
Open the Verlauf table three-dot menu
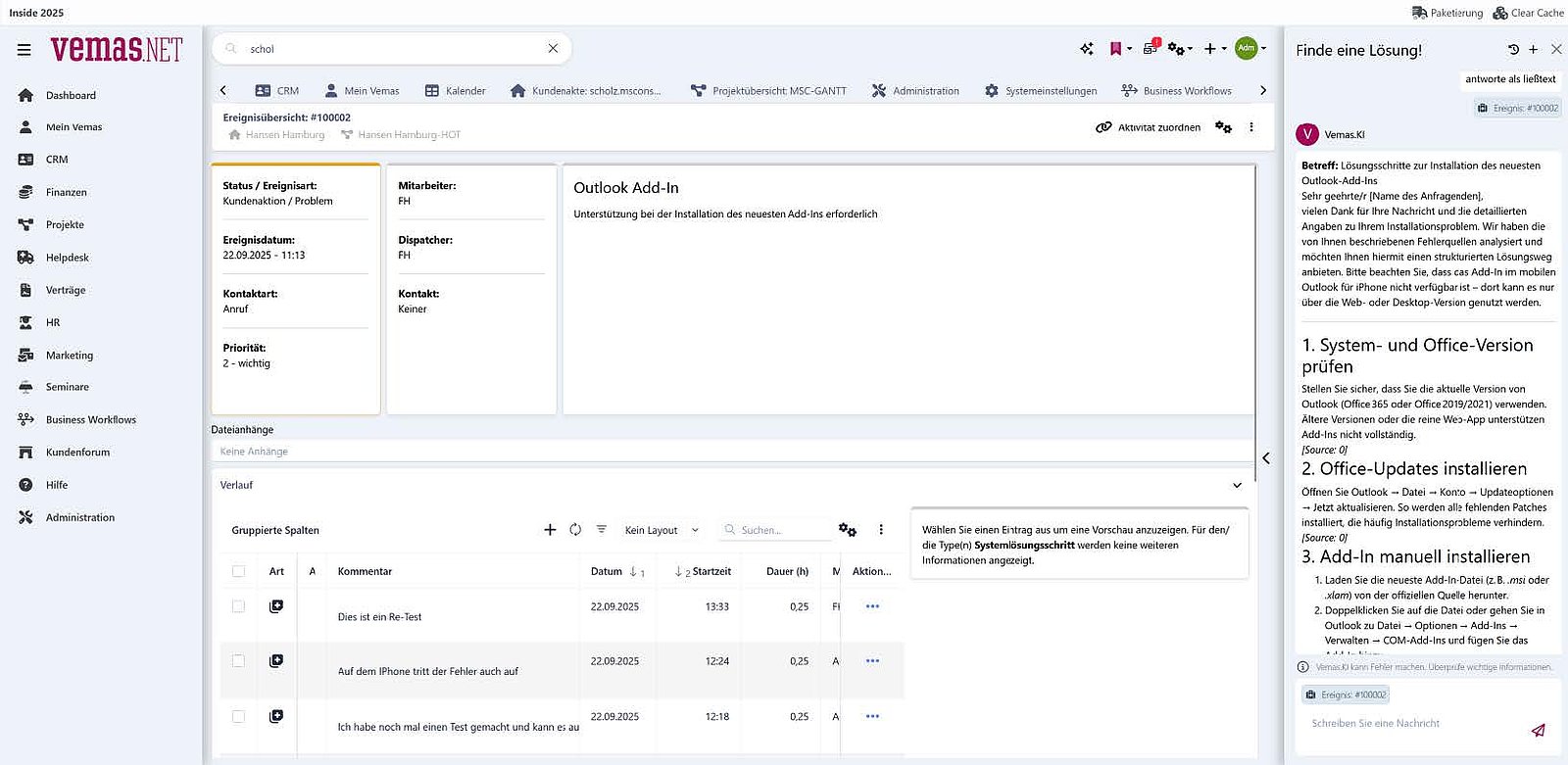[881, 530]
